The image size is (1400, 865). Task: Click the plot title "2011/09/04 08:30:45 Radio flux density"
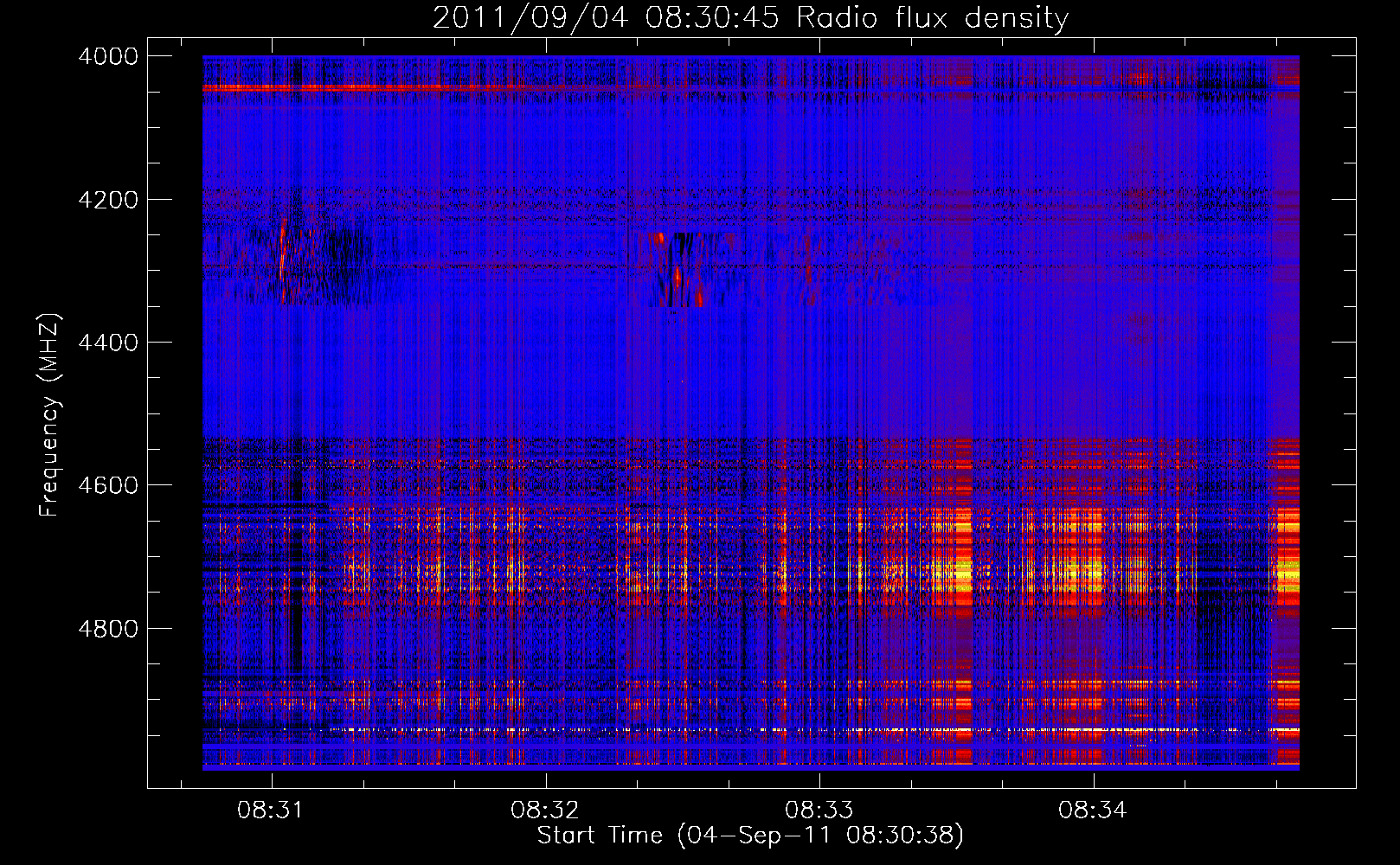point(750,17)
